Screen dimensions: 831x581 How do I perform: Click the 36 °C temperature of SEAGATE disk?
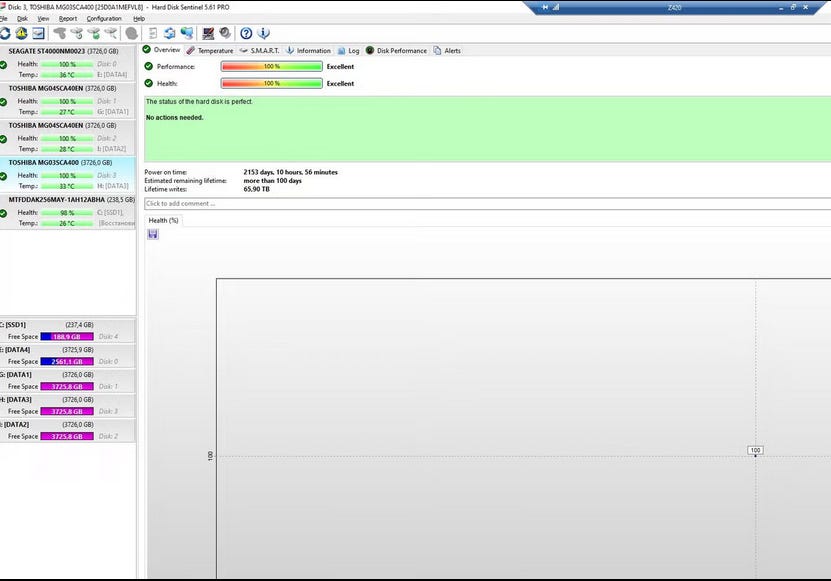click(x=67, y=75)
